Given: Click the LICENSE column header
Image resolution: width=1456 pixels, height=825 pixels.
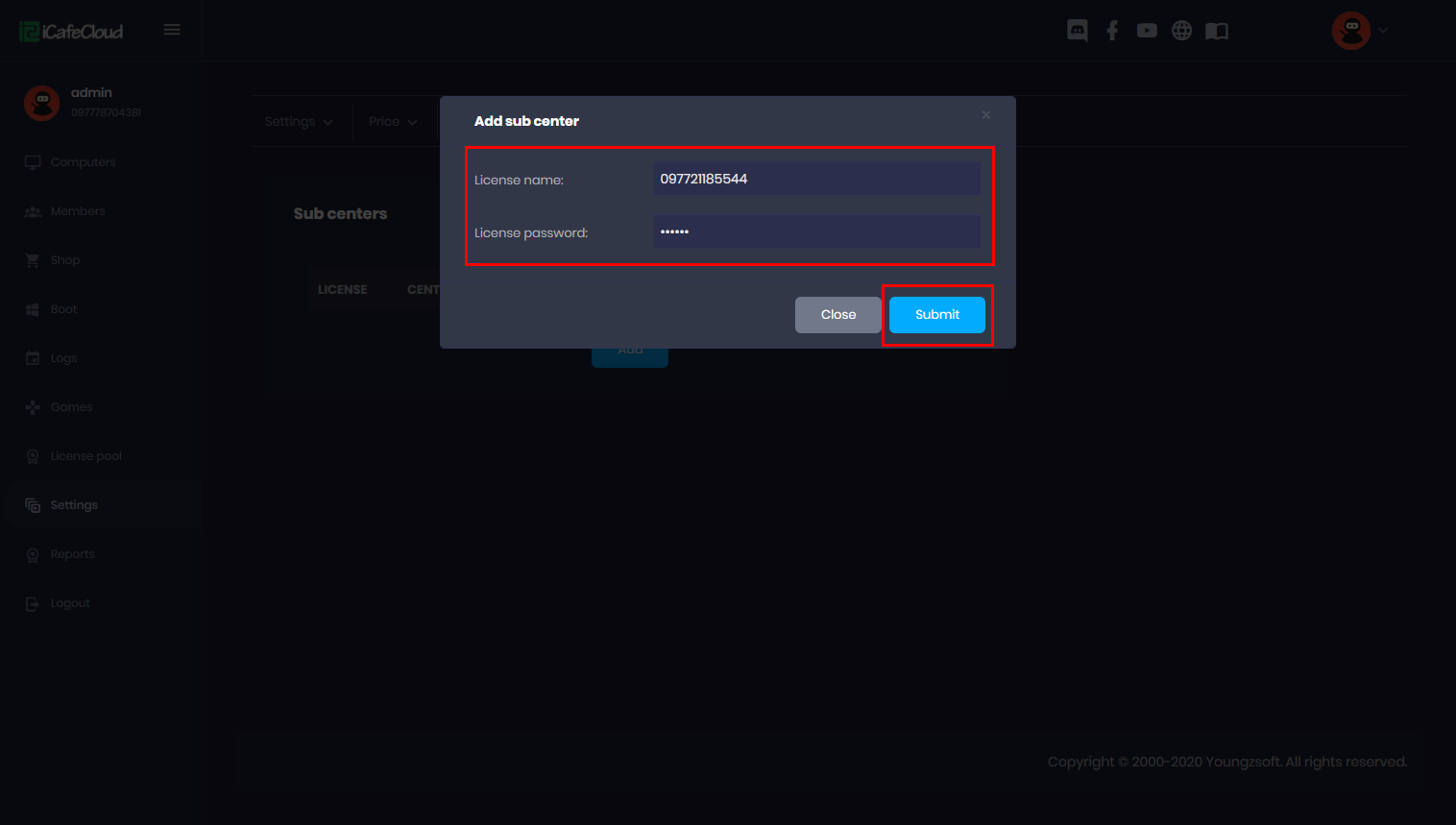Looking at the screenshot, I should (x=343, y=290).
